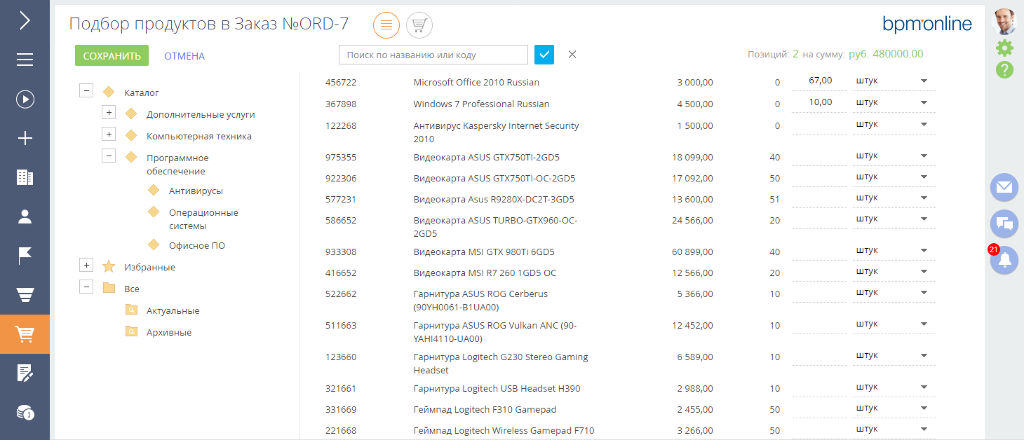The image size is (1024, 440).
Task: Select Гарнитура ASUS ROG Vulkan ANC product
Action: point(494,332)
